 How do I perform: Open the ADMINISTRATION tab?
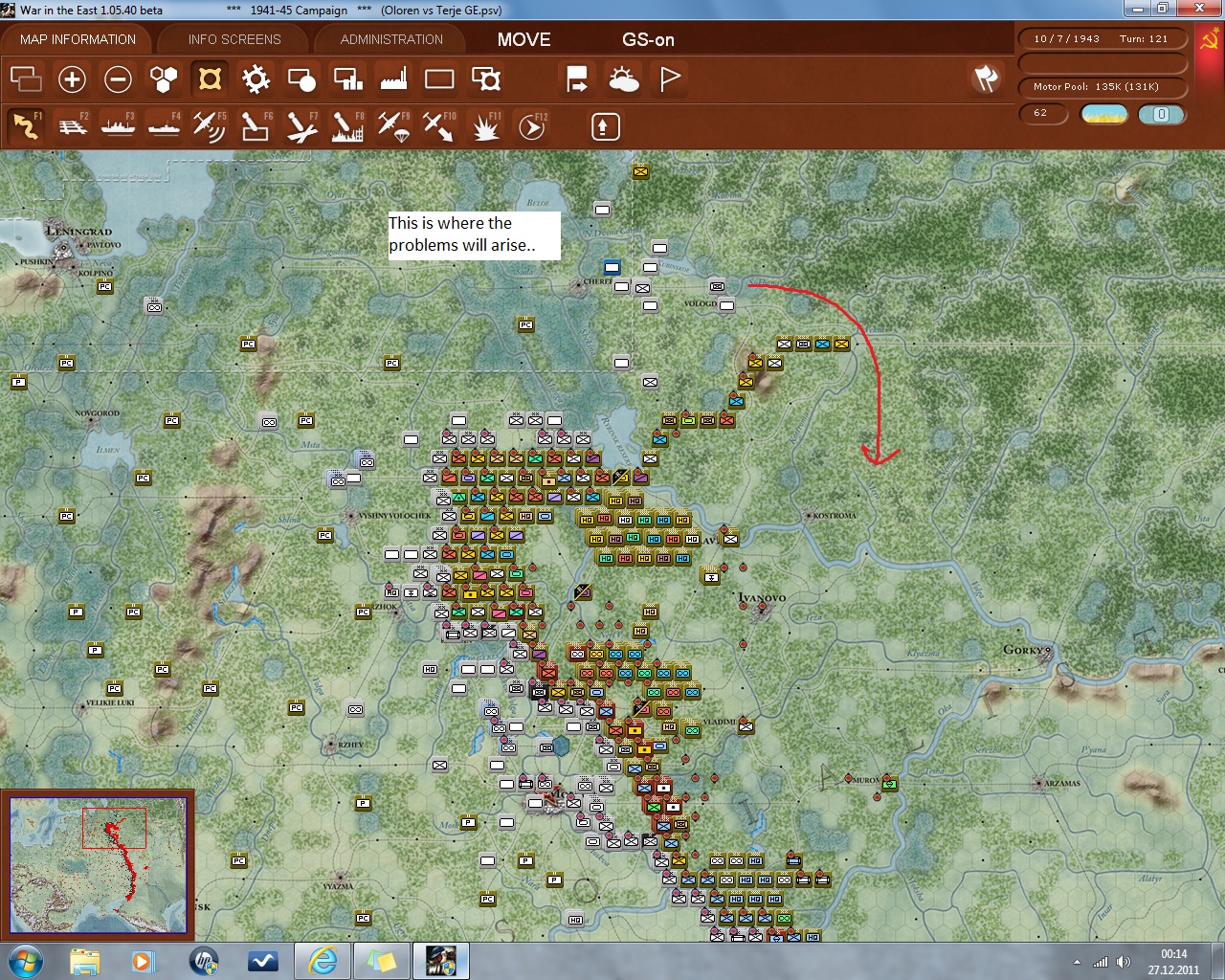click(391, 39)
